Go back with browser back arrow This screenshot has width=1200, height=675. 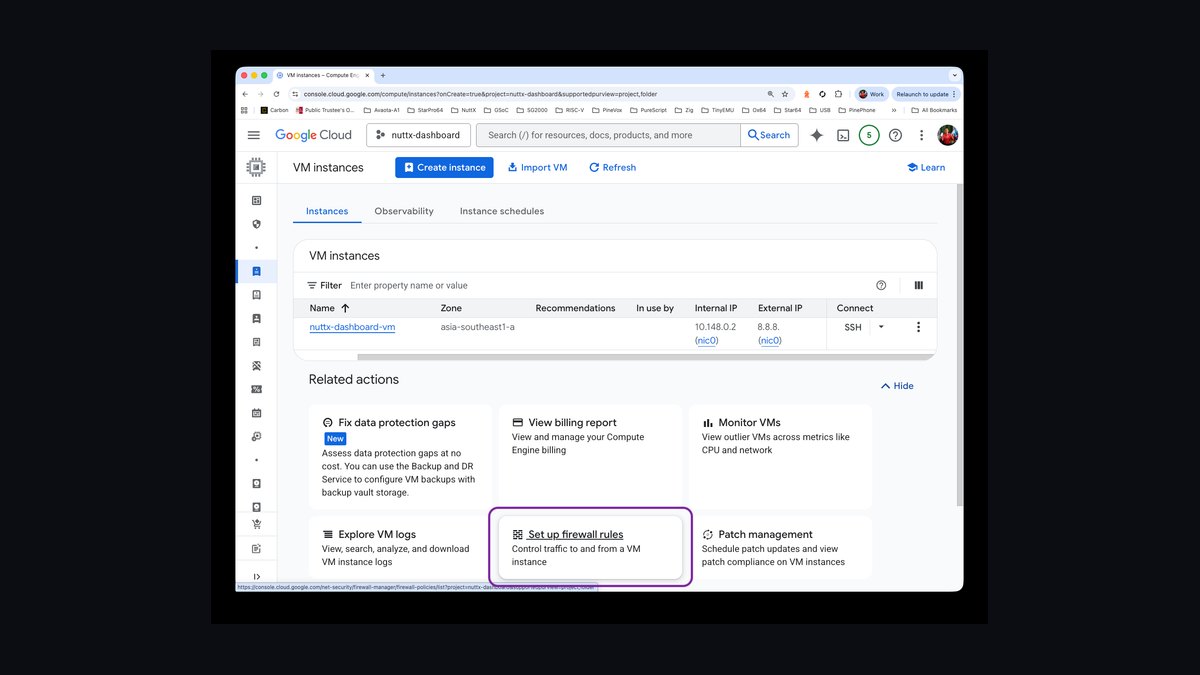(245, 94)
